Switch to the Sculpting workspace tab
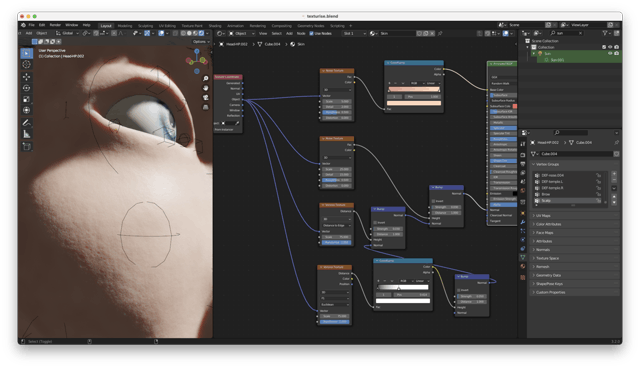The height and width of the screenshot is (368, 640). pyautogui.click(x=145, y=26)
